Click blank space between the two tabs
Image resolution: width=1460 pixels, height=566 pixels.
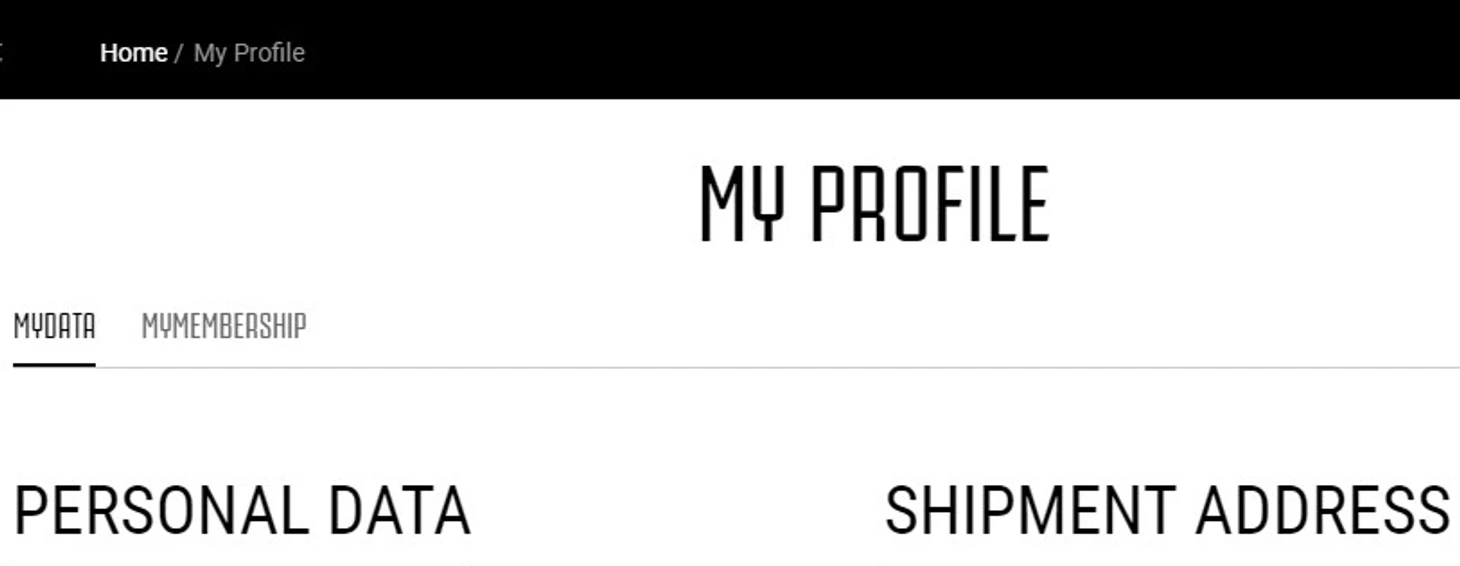pos(118,326)
